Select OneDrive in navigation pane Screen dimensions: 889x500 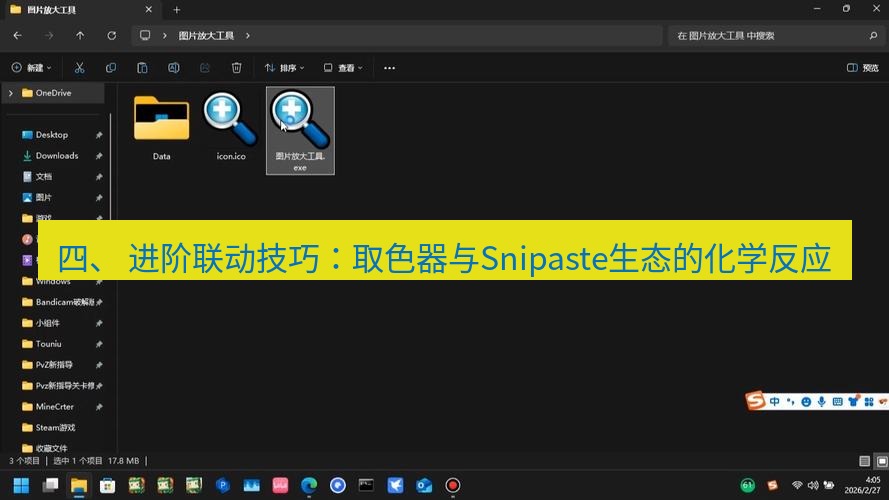tap(53, 93)
